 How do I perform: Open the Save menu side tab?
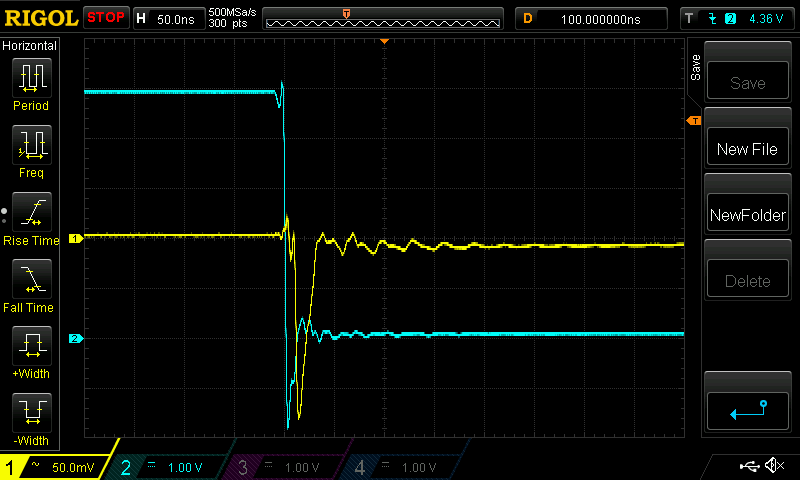click(x=695, y=68)
